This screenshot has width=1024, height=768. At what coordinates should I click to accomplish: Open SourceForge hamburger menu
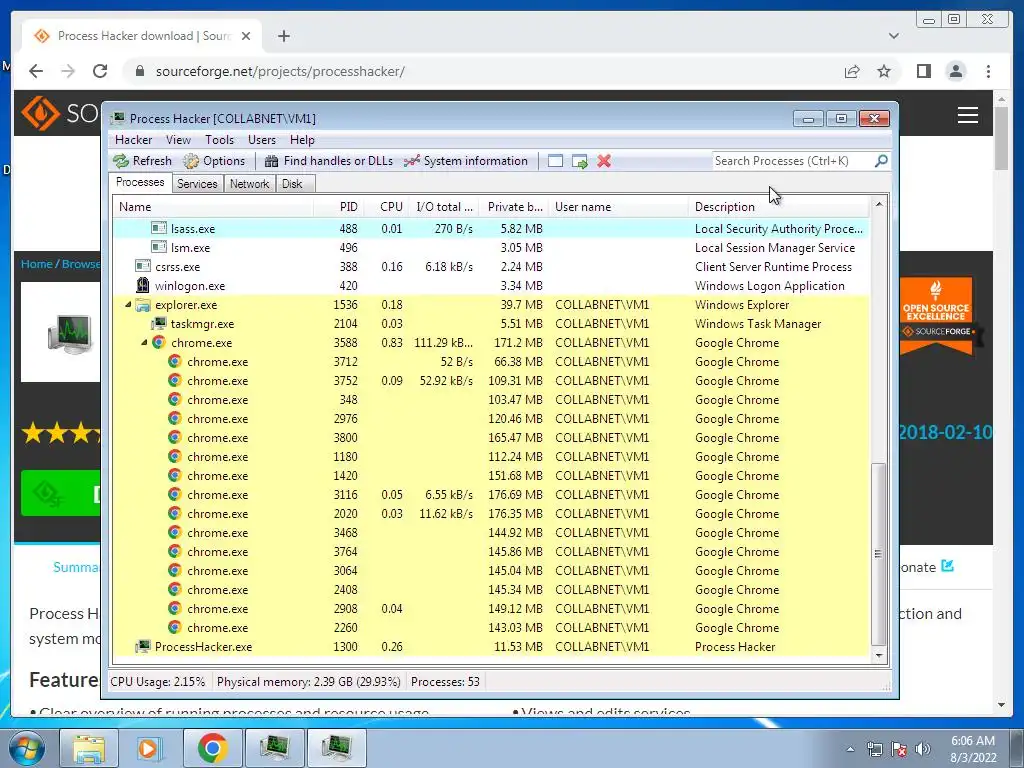click(967, 115)
